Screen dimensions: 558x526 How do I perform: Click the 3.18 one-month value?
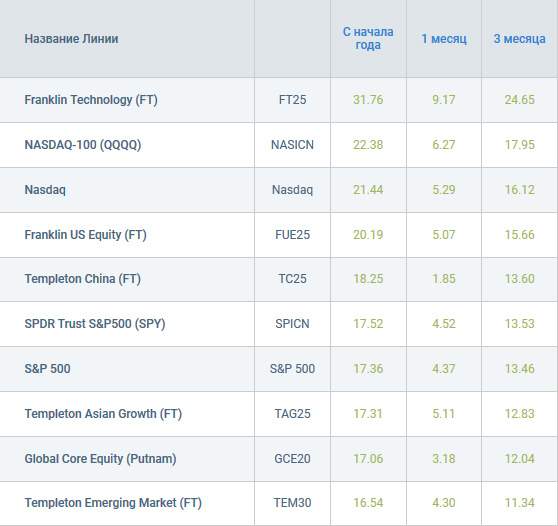coord(444,459)
